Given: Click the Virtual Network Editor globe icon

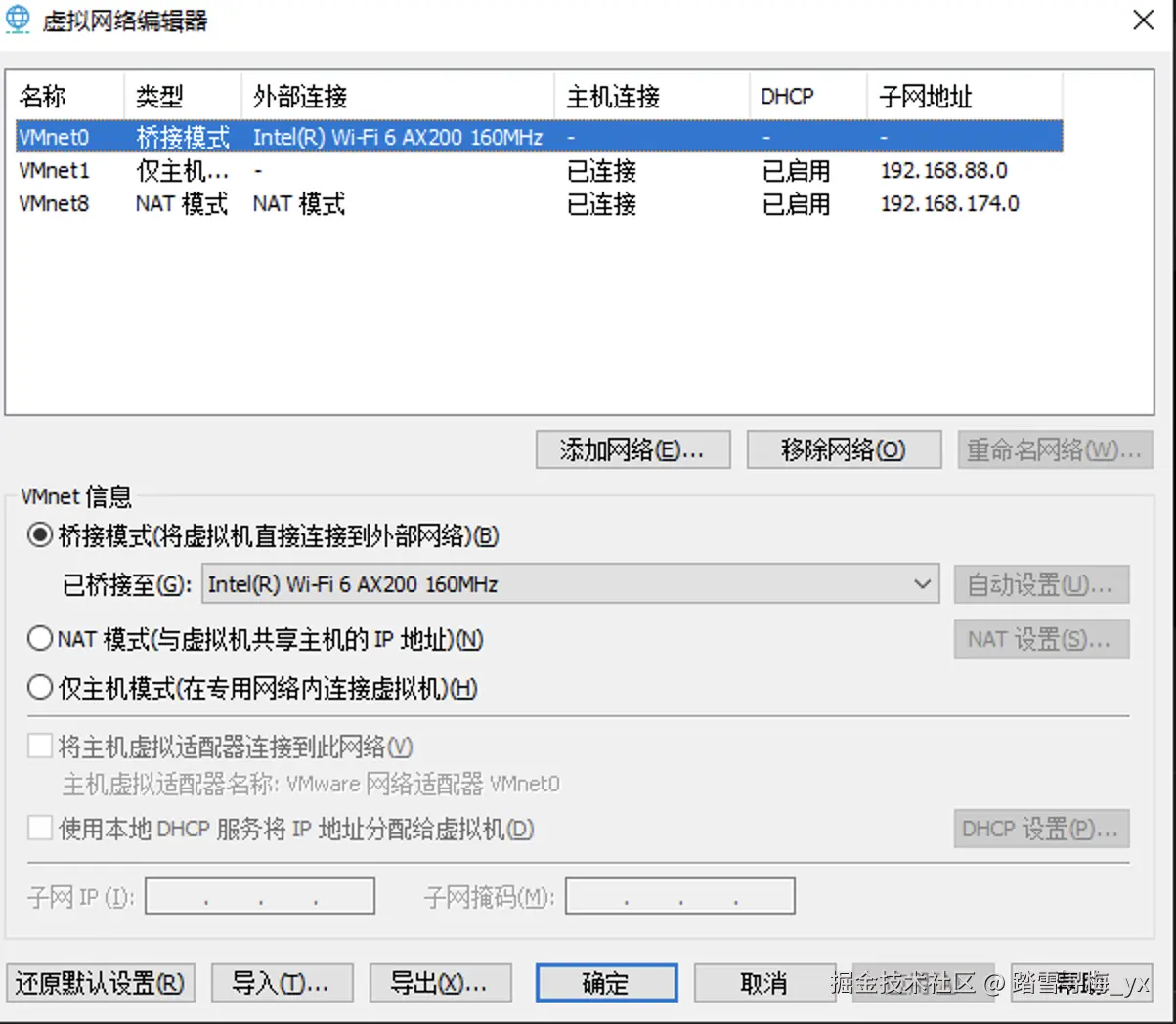Looking at the screenshot, I should 18,20.
